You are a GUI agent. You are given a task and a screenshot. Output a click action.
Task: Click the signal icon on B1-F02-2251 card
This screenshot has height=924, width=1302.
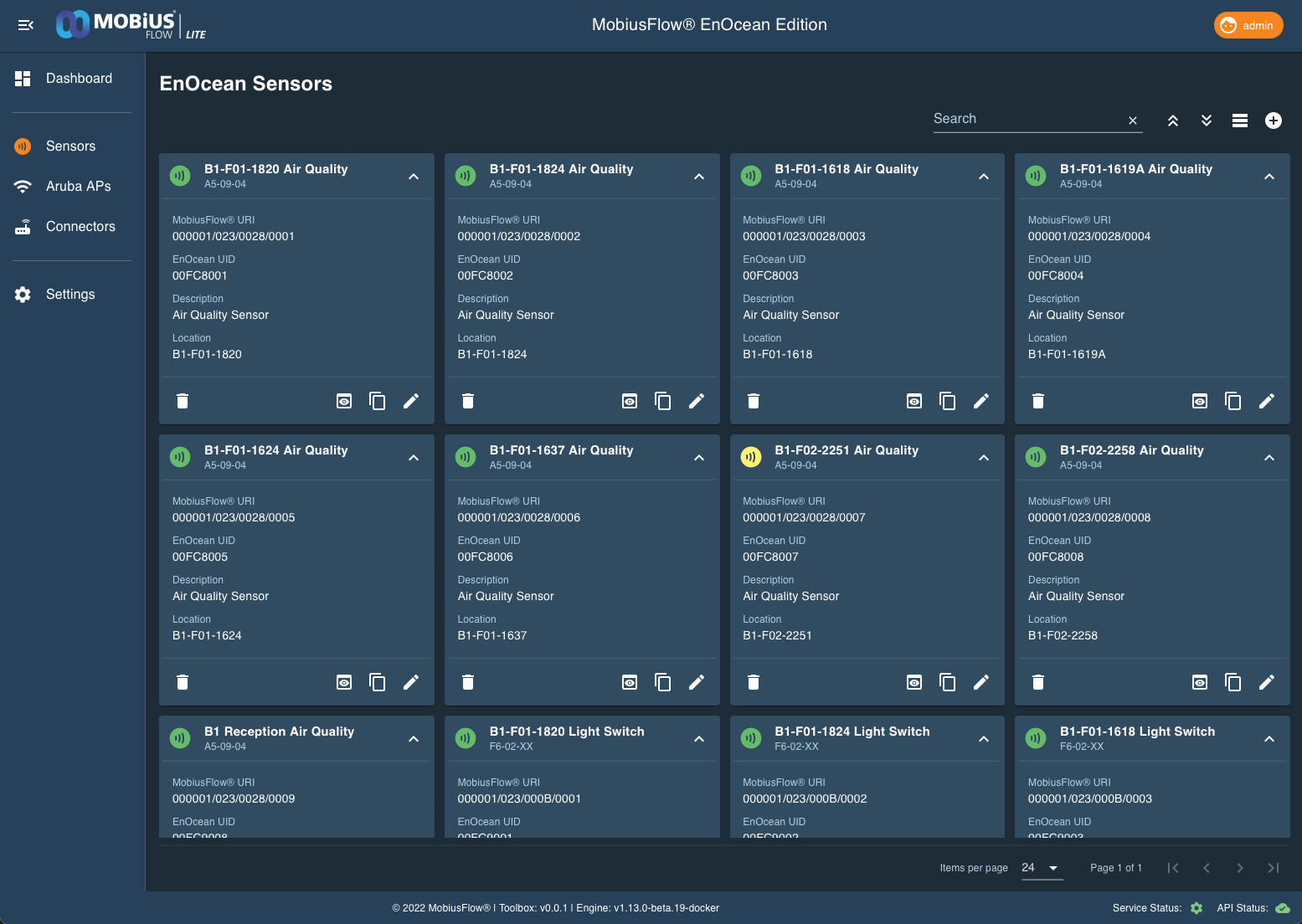pyautogui.click(x=751, y=457)
